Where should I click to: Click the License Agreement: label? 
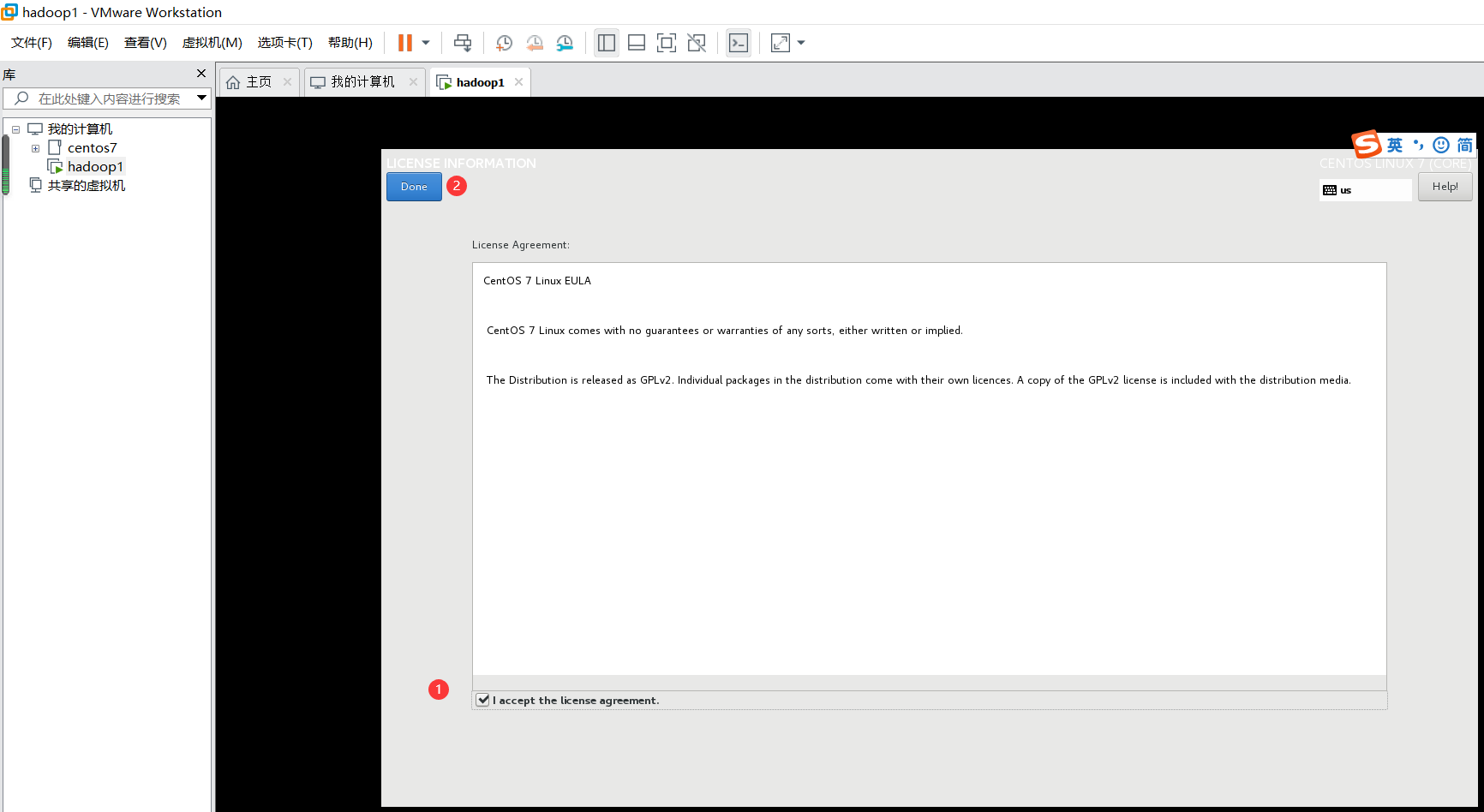pyautogui.click(x=521, y=245)
